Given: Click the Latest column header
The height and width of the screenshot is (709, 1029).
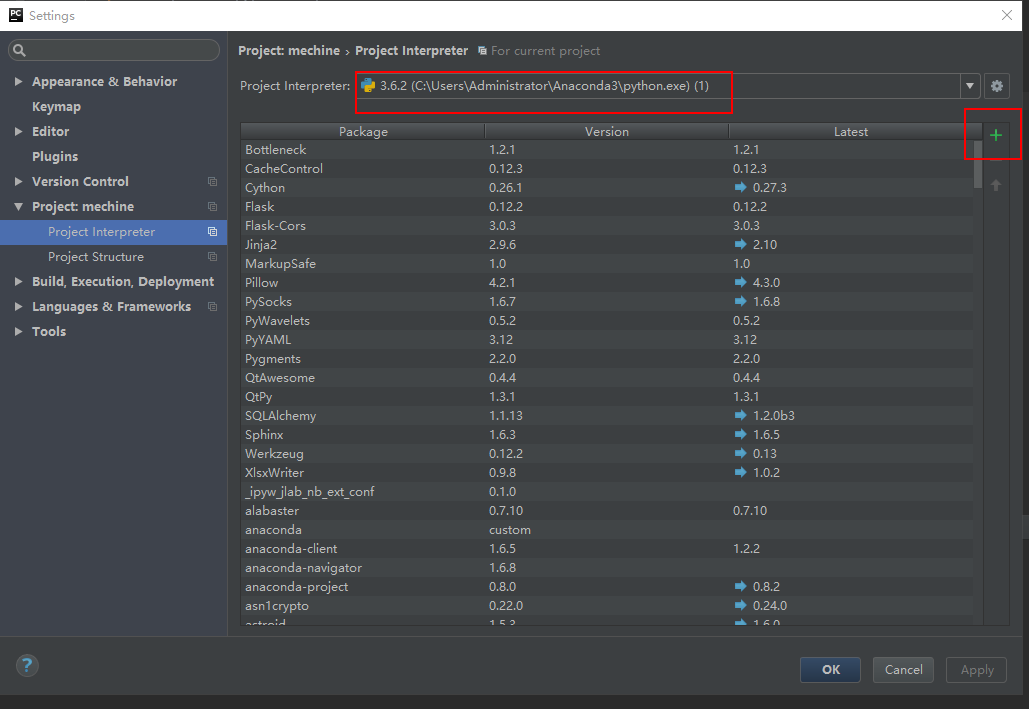Looking at the screenshot, I should click(x=851, y=131).
